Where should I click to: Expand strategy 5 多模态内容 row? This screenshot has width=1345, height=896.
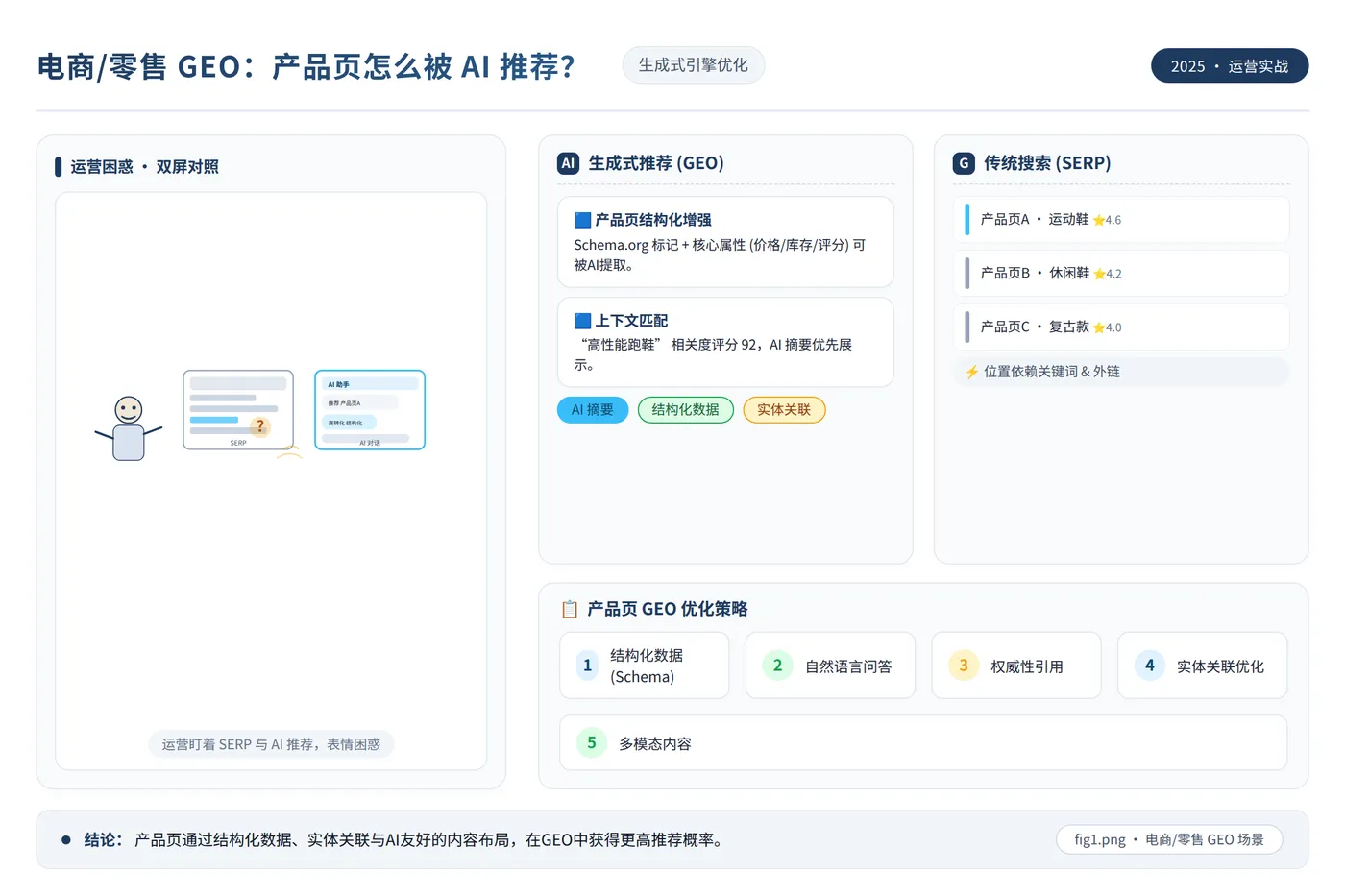click(x=923, y=742)
